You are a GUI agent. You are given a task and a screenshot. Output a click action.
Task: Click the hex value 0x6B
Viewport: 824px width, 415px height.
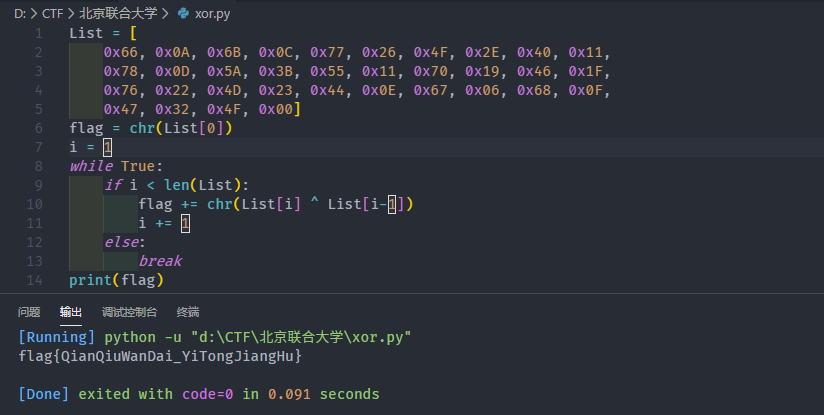pyautogui.click(x=224, y=53)
